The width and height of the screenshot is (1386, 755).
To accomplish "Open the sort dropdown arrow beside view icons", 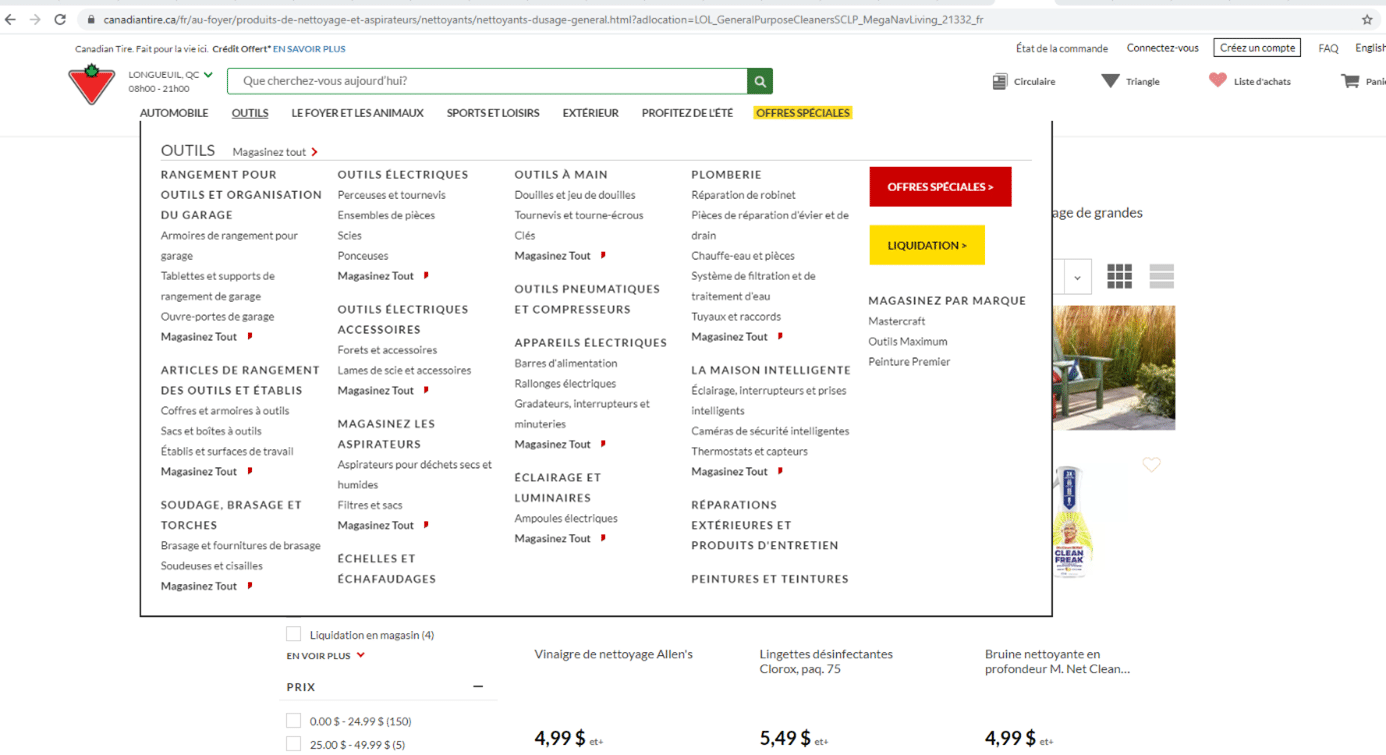I will point(1077,277).
